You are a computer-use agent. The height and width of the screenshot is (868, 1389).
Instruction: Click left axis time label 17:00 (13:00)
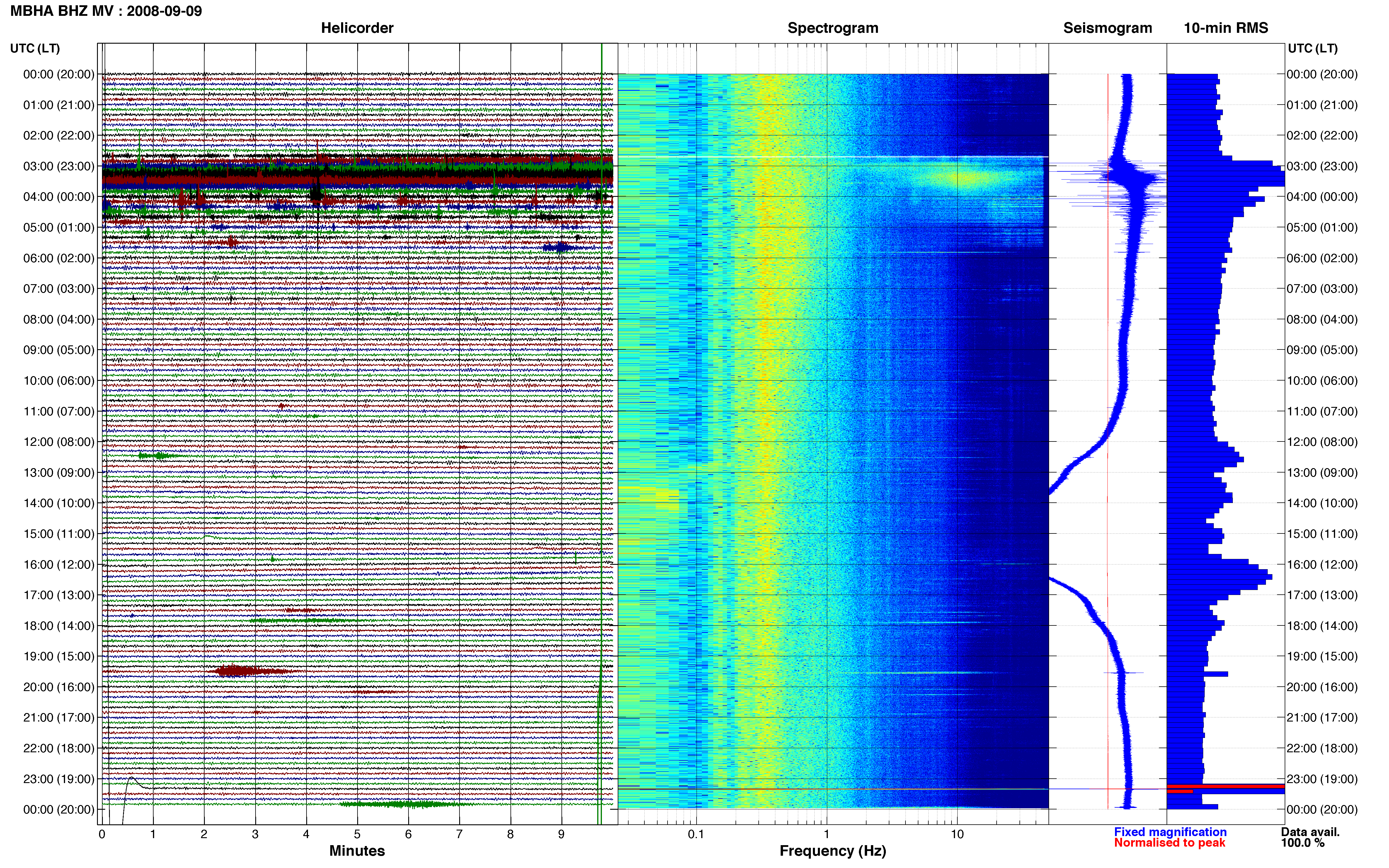pyautogui.click(x=59, y=595)
